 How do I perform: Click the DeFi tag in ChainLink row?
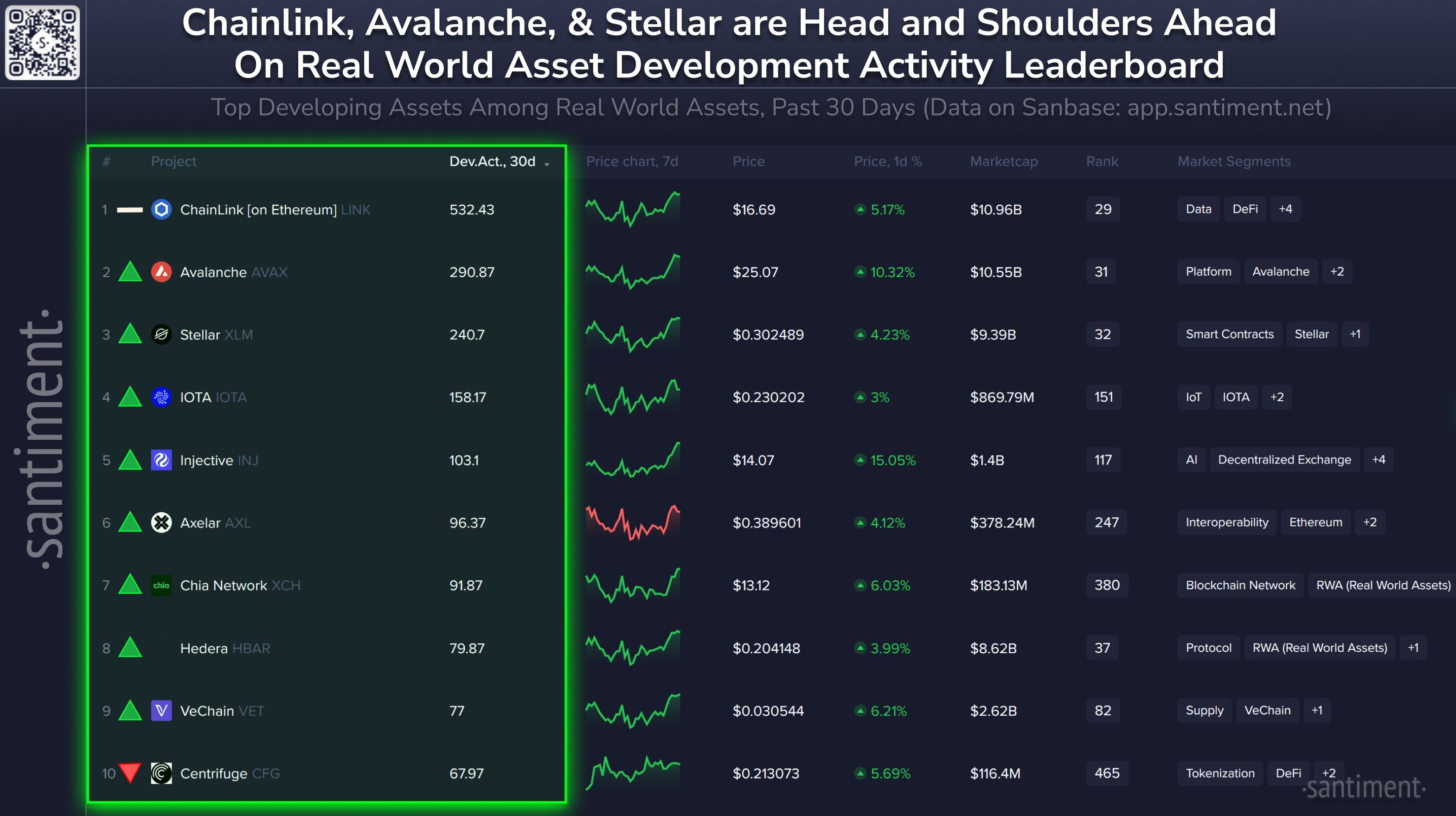(x=1244, y=209)
